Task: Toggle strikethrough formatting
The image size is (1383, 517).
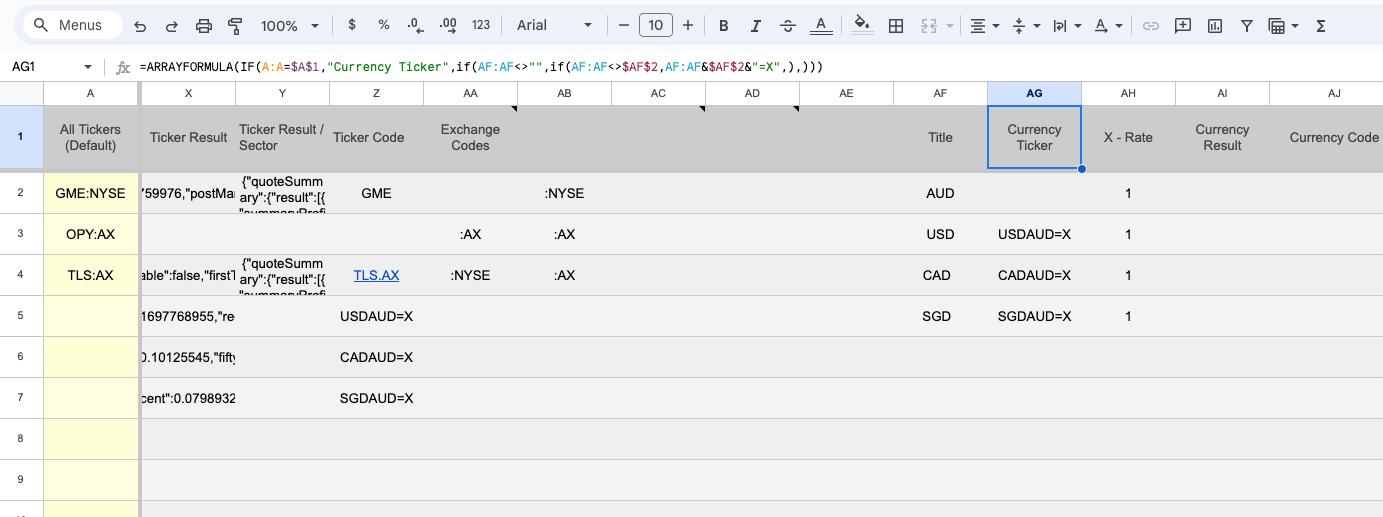Action: (x=788, y=26)
